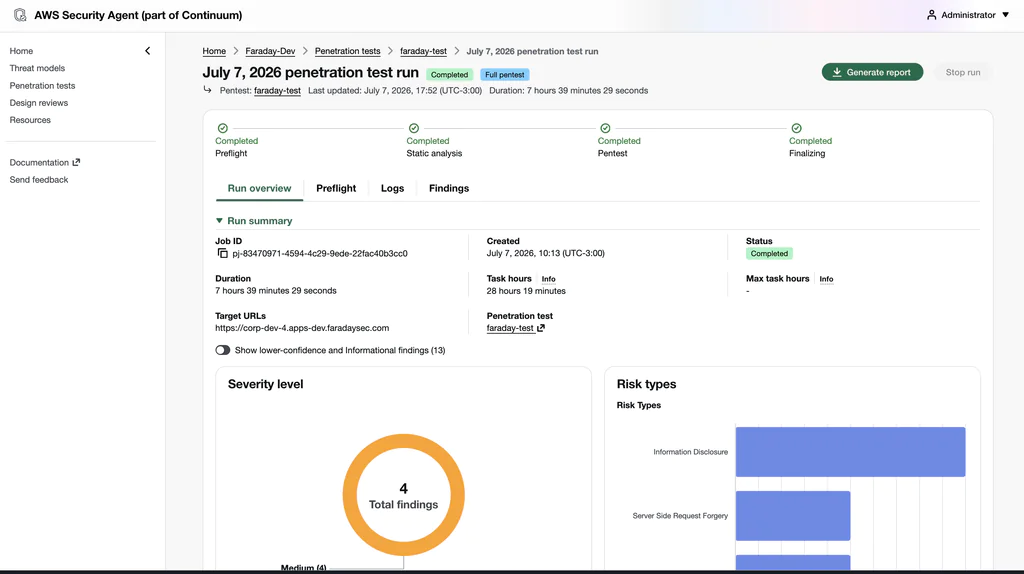Collapse the sidebar with the chevron arrow

pyautogui.click(x=148, y=51)
